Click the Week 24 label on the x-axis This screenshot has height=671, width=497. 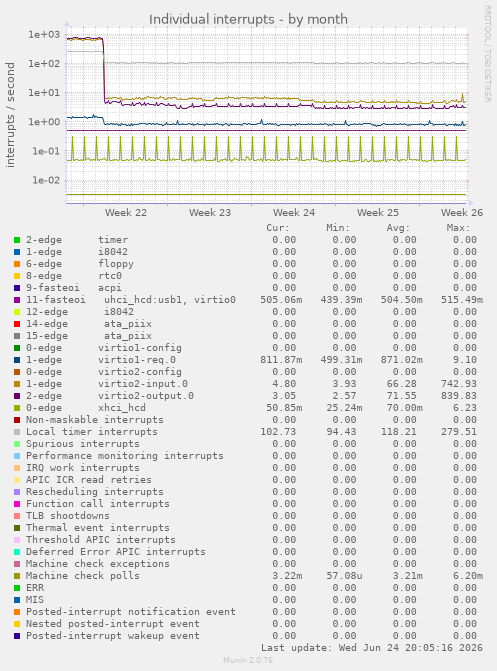(x=294, y=213)
